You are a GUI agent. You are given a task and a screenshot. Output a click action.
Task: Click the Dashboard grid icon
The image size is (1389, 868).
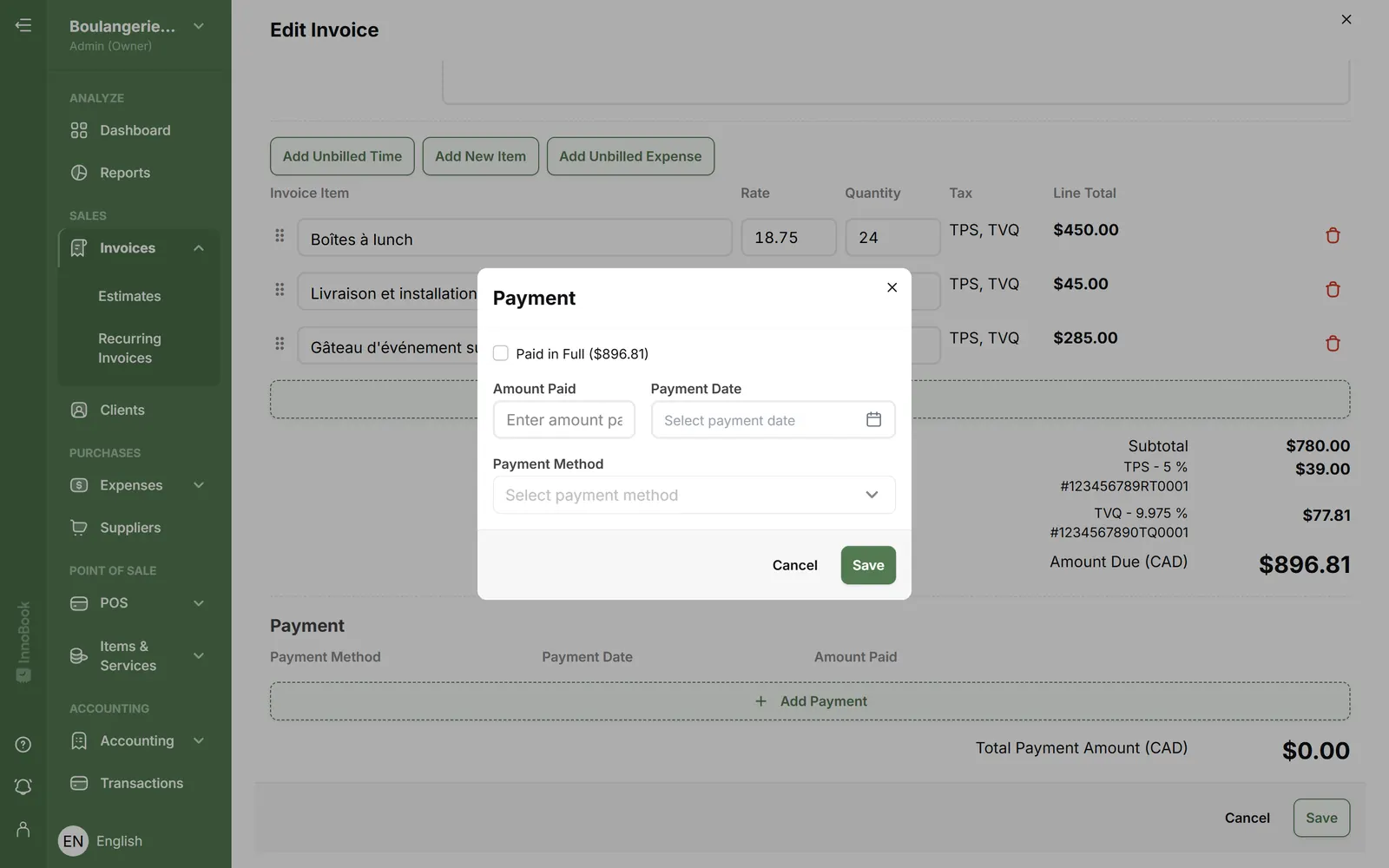tap(79, 130)
